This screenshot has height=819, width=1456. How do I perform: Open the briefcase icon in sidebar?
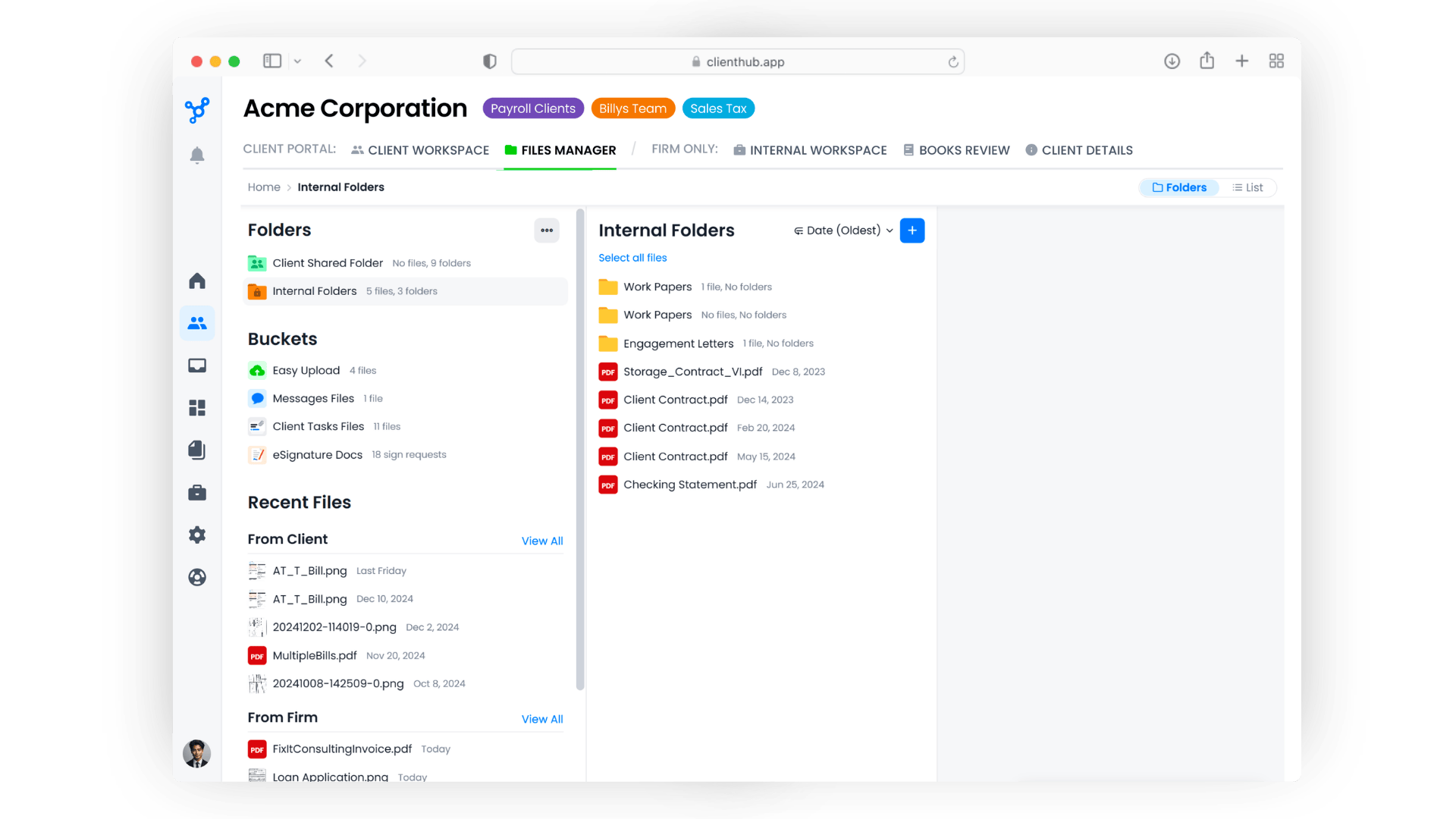tap(197, 492)
